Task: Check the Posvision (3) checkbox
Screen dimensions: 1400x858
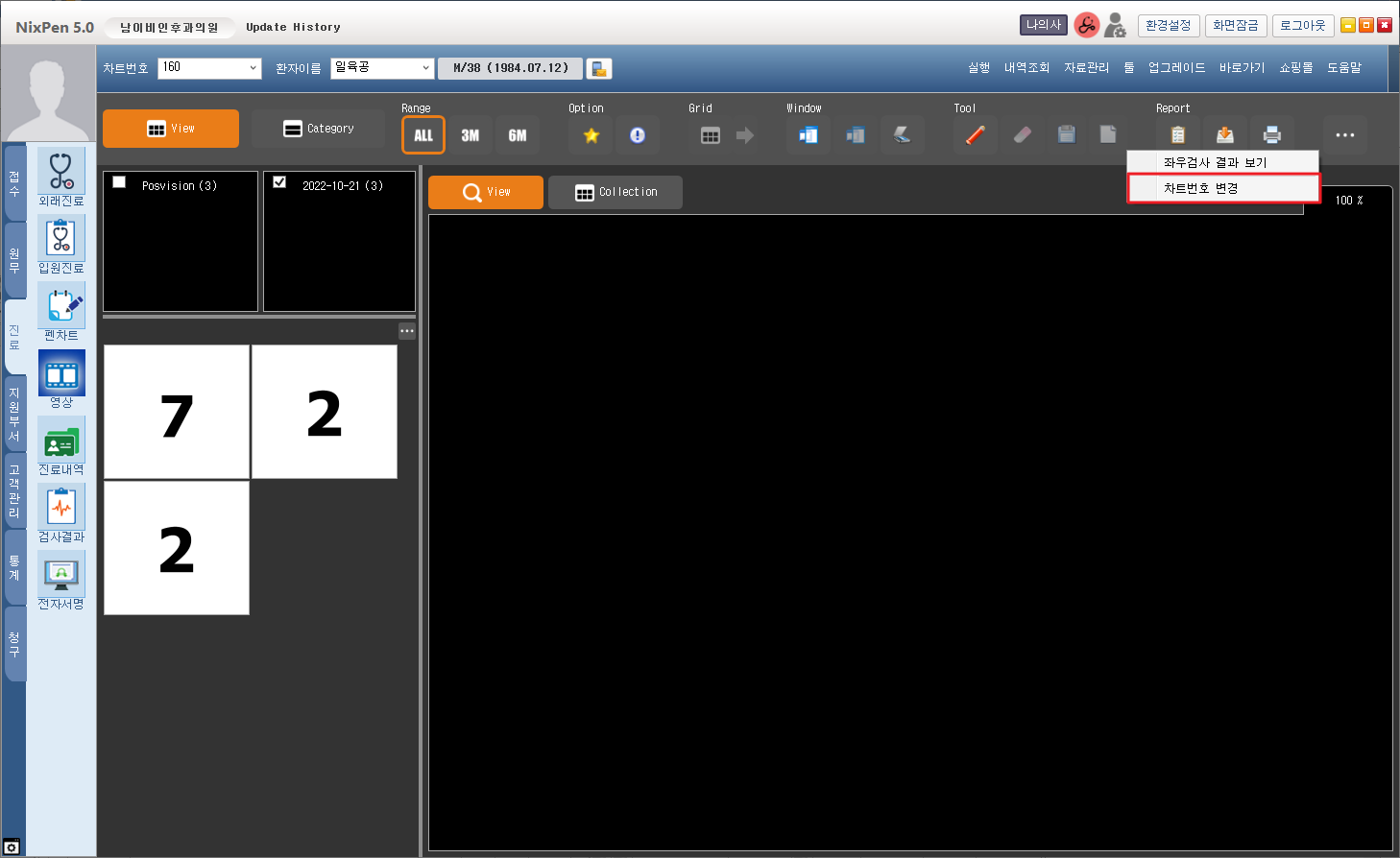Action: (120, 182)
